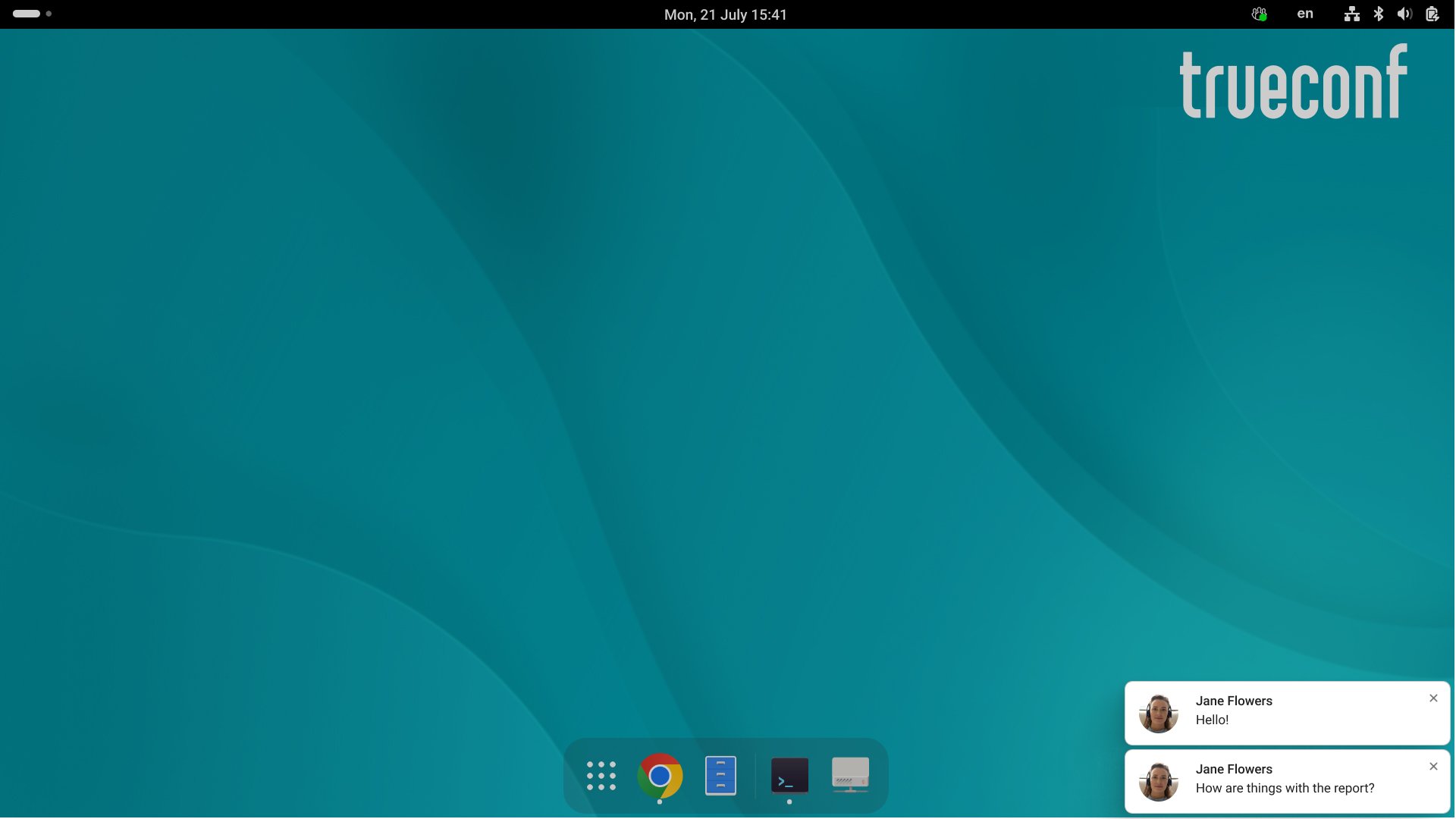Switch the 'en' keyboard layout indicator
Screen dimensions: 1456x819
click(x=1304, y=14)
